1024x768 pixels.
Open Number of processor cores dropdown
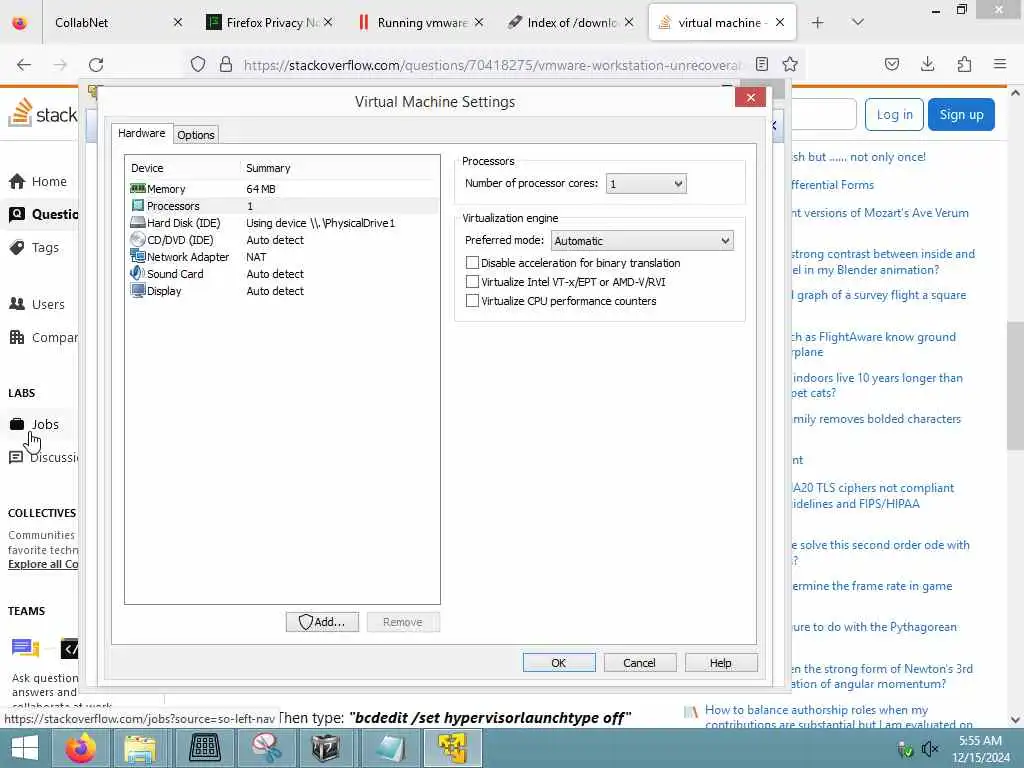coord(646,184)
